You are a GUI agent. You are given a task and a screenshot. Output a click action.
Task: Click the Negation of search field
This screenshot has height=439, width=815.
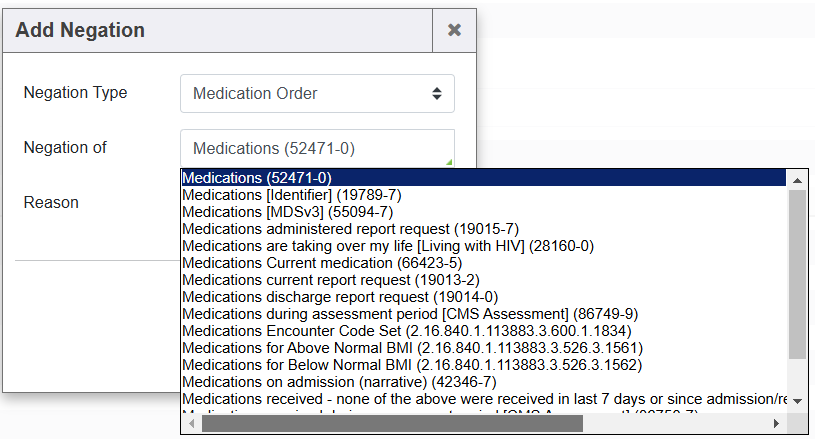317,149
